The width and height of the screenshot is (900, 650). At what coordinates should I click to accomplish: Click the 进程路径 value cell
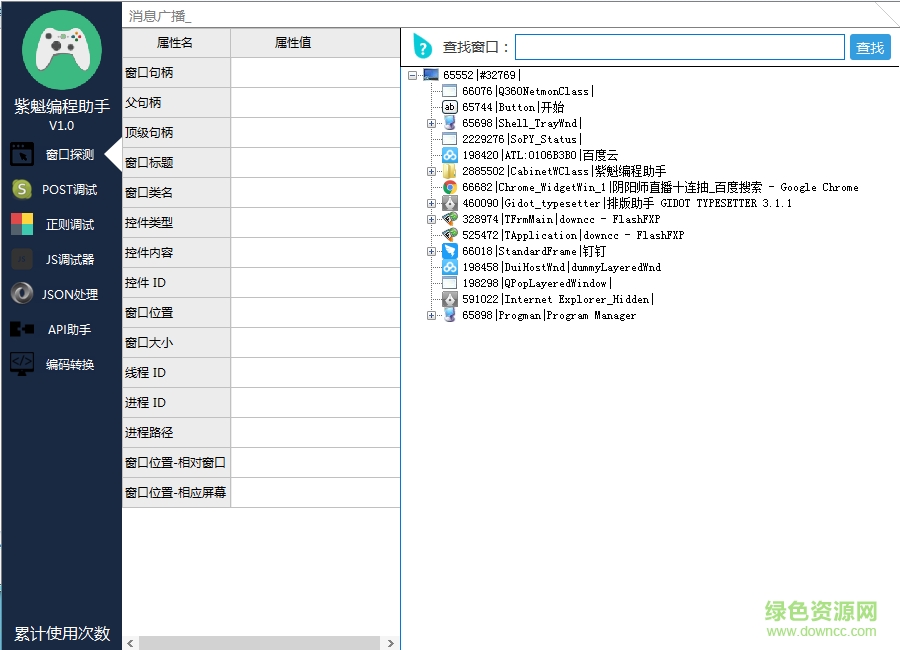(315, 432)
